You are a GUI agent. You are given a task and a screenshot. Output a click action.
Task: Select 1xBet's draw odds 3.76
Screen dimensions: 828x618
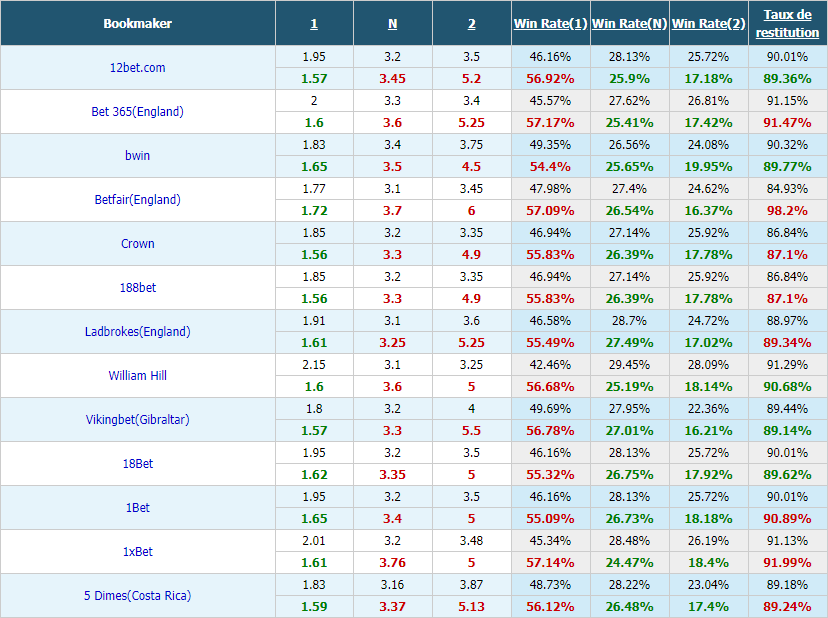[x=392, y=563]
